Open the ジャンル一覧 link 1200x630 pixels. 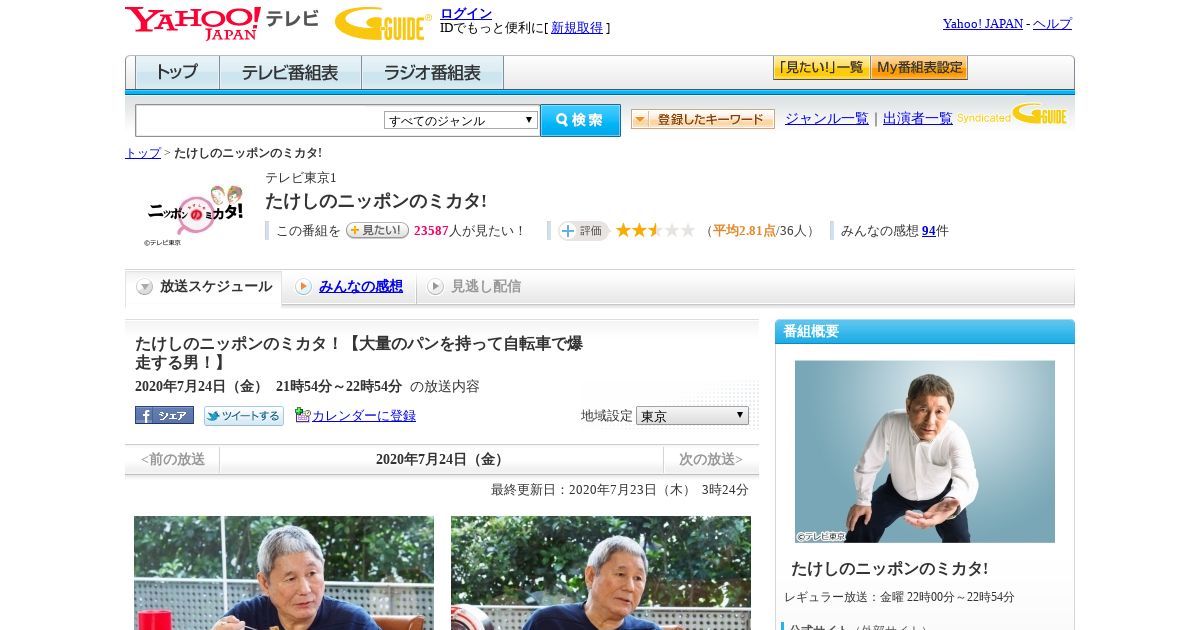(x=827, y=119)
